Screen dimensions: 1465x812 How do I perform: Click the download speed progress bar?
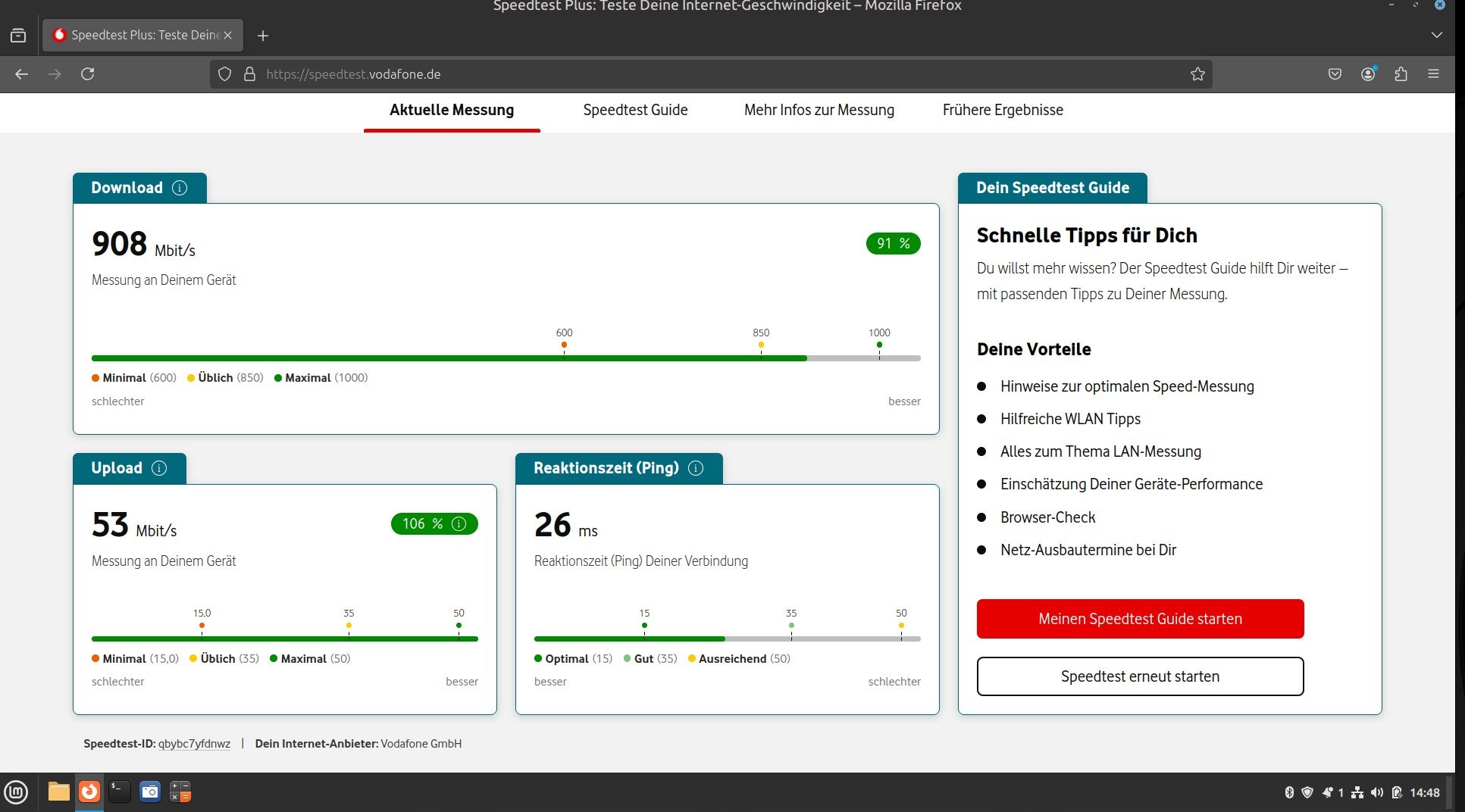[x=506, y=358]
